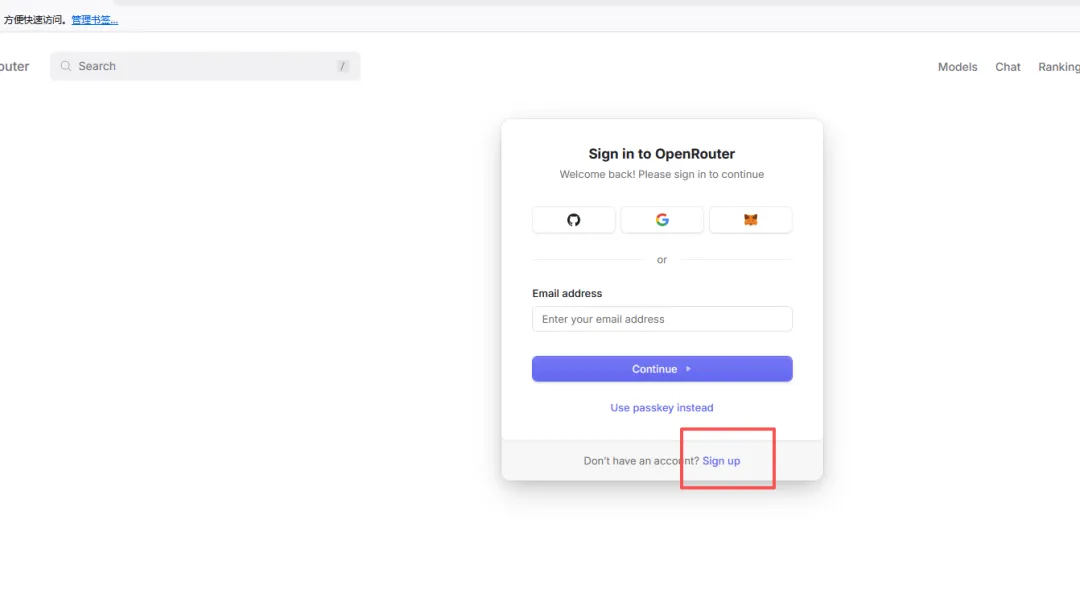Choose the MetaMask fox sign-in button
The height and width of the screenshot is (611, 1080).
point(750,220)
